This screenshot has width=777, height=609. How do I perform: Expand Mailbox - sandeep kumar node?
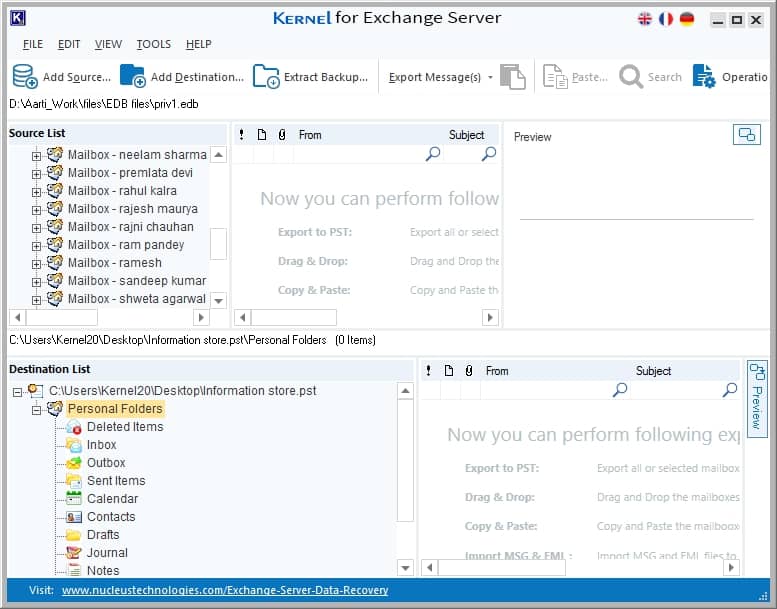pyautogui.click(x=36, y=282)
